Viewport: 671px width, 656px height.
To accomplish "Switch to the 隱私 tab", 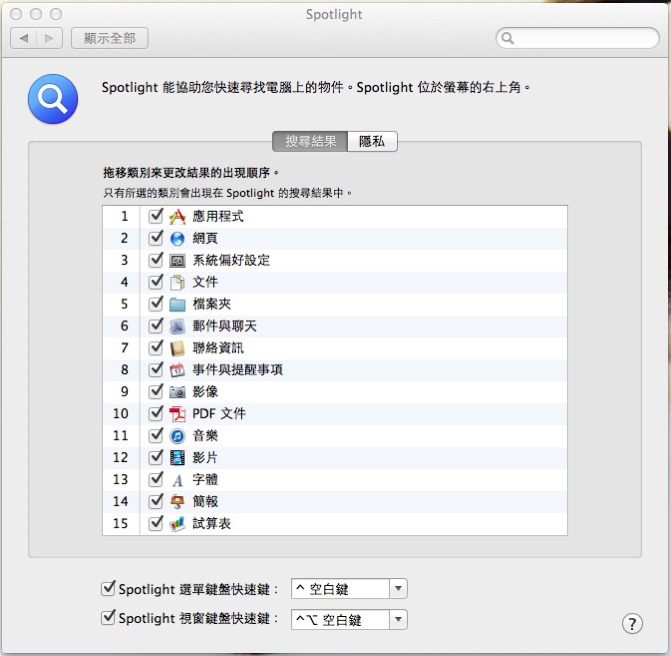I will (x=372, y=141).
